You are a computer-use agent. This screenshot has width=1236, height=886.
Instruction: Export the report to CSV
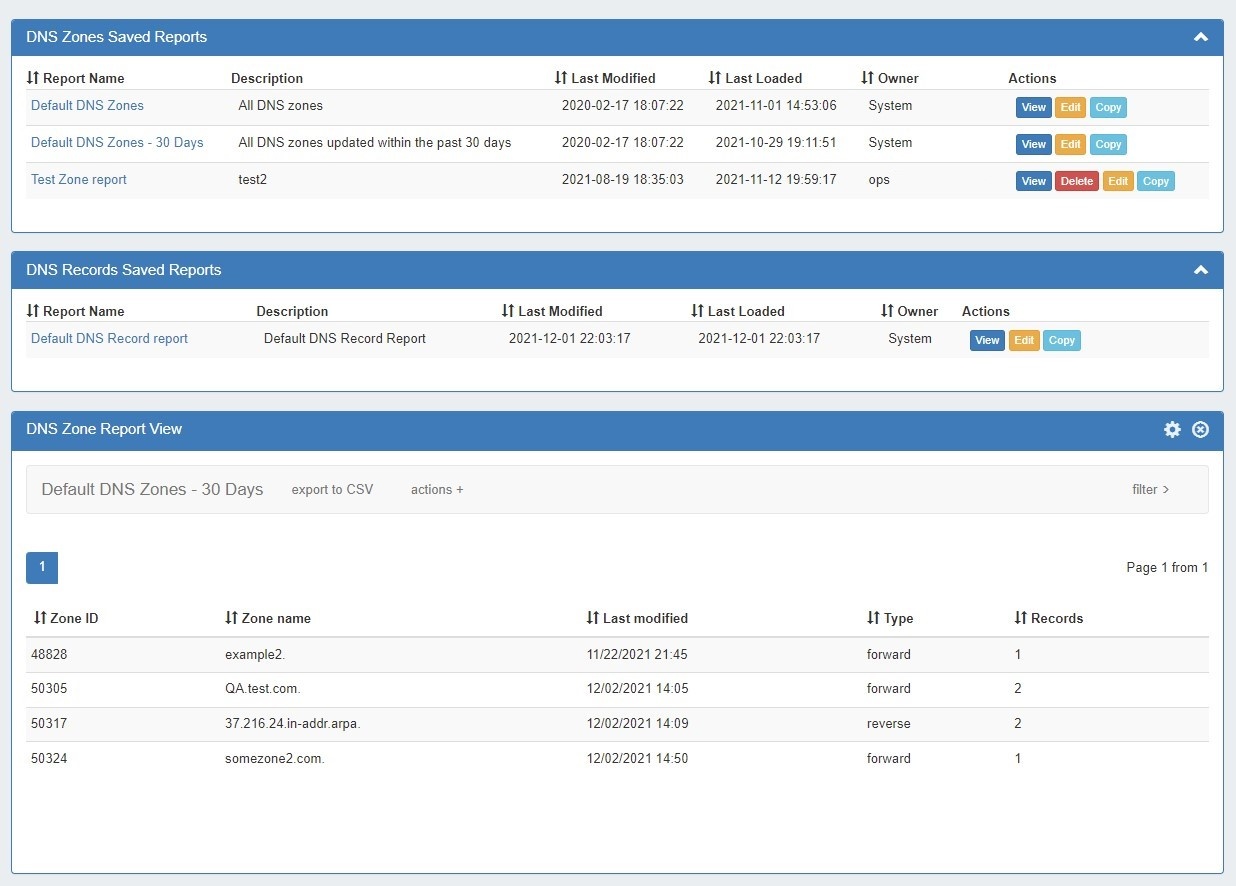coord(332,490)
